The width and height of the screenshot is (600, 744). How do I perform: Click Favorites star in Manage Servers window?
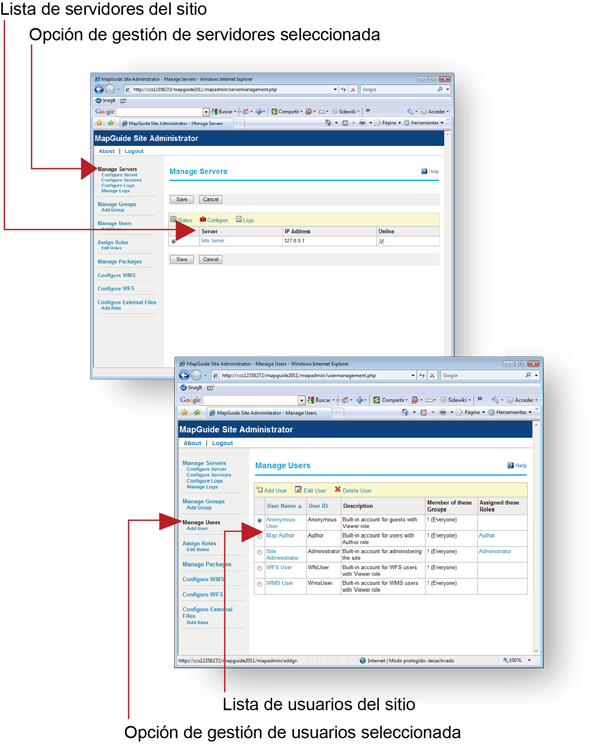(x=99, y=123)
